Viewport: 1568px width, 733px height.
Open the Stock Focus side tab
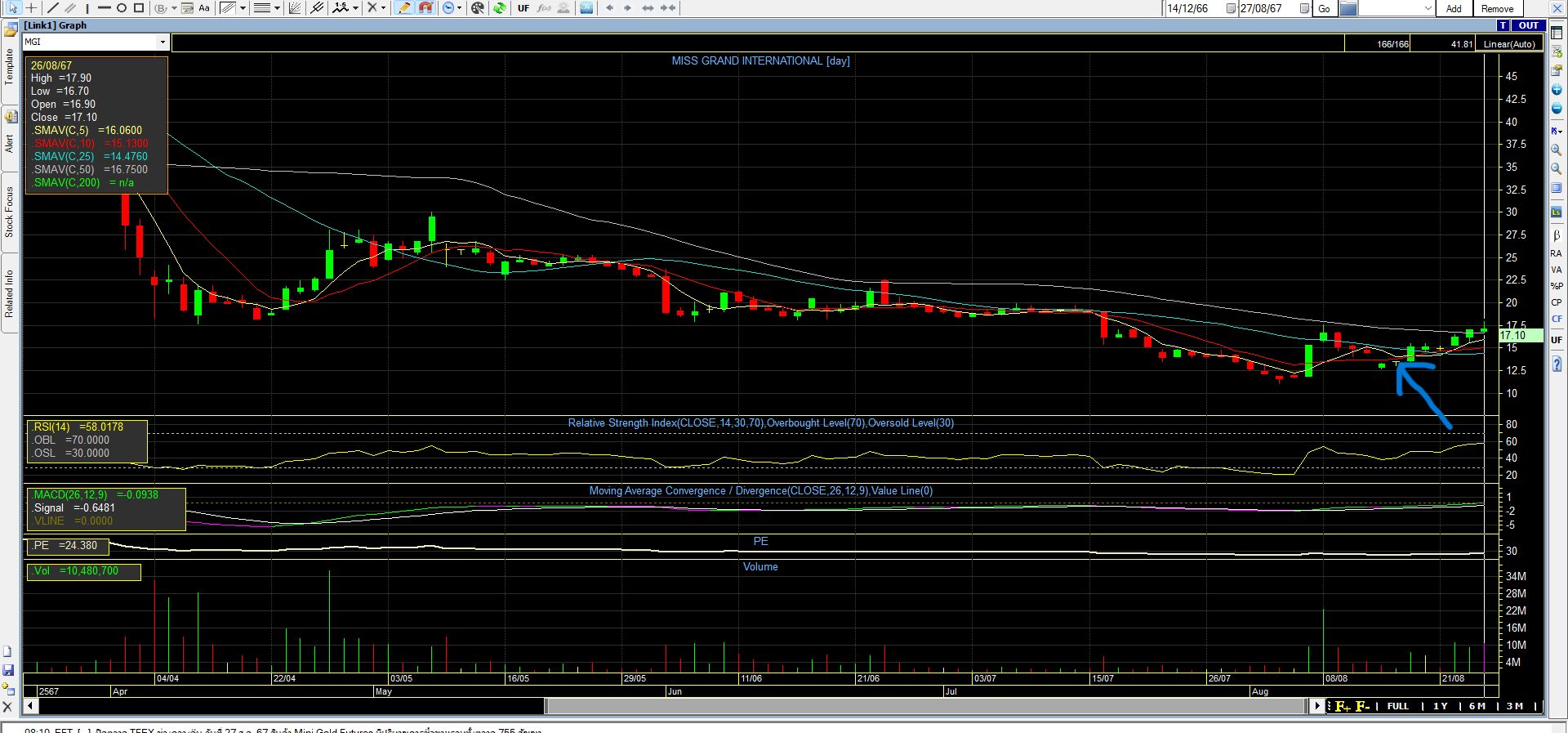point(9,212)
